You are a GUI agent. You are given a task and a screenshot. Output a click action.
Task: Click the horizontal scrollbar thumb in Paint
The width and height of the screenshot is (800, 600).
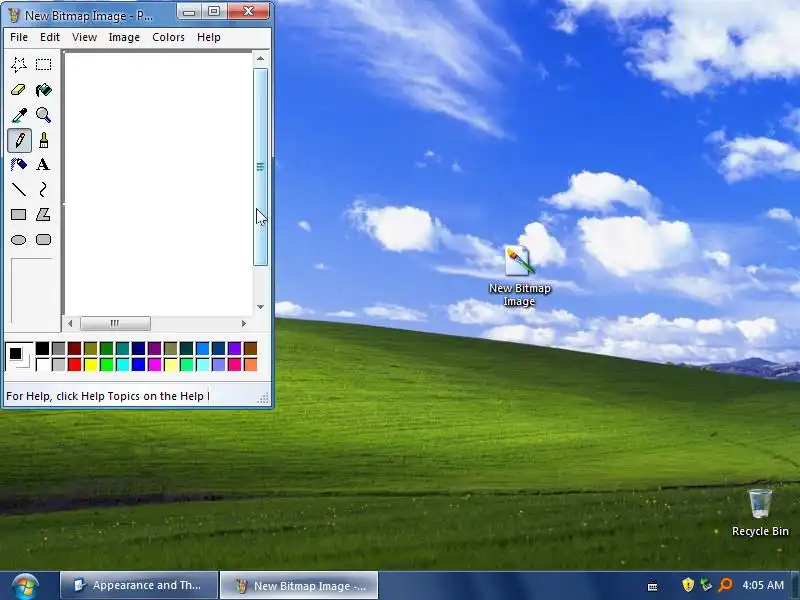tap(115, 323)
